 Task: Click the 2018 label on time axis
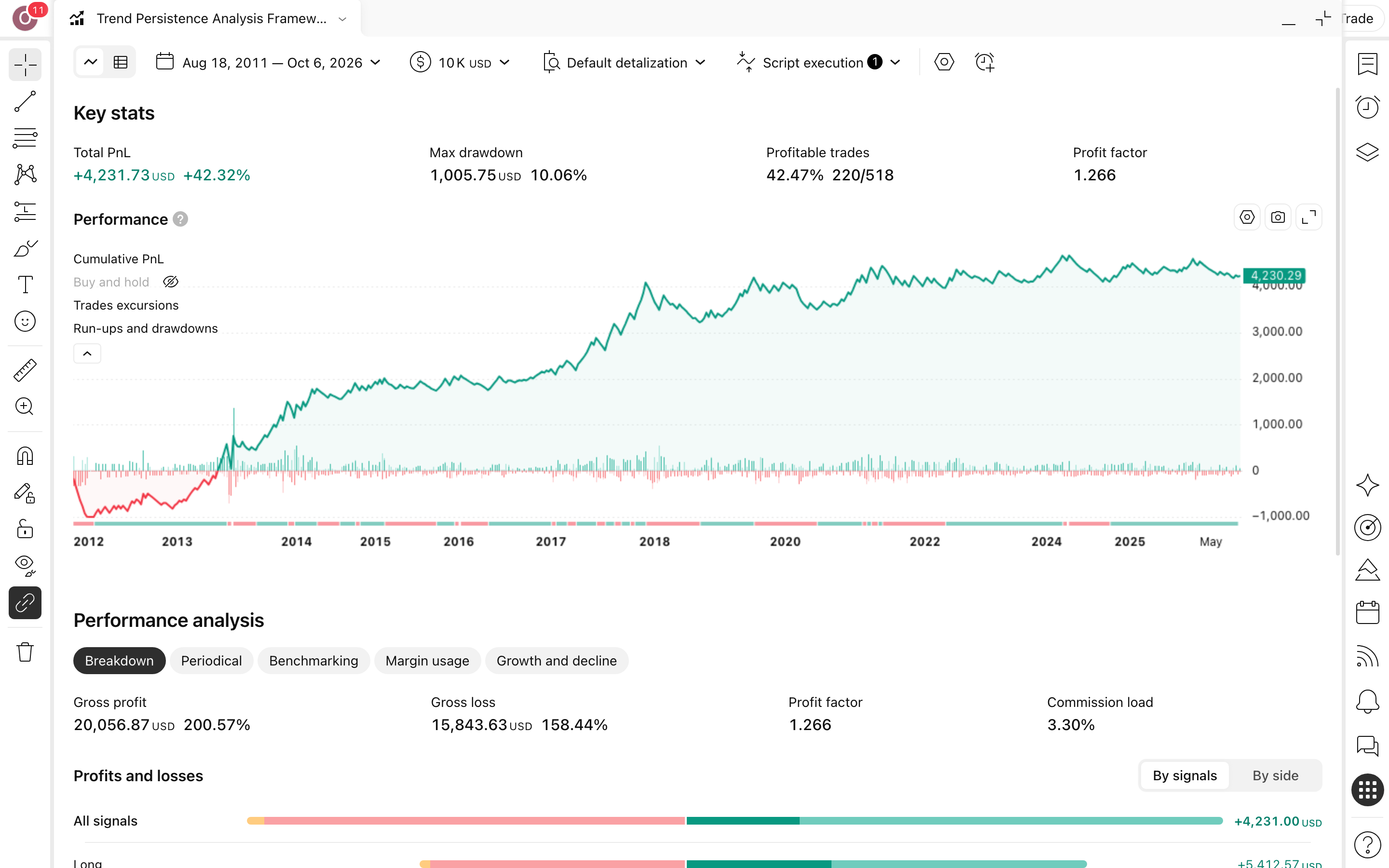[x=654, y=542]
